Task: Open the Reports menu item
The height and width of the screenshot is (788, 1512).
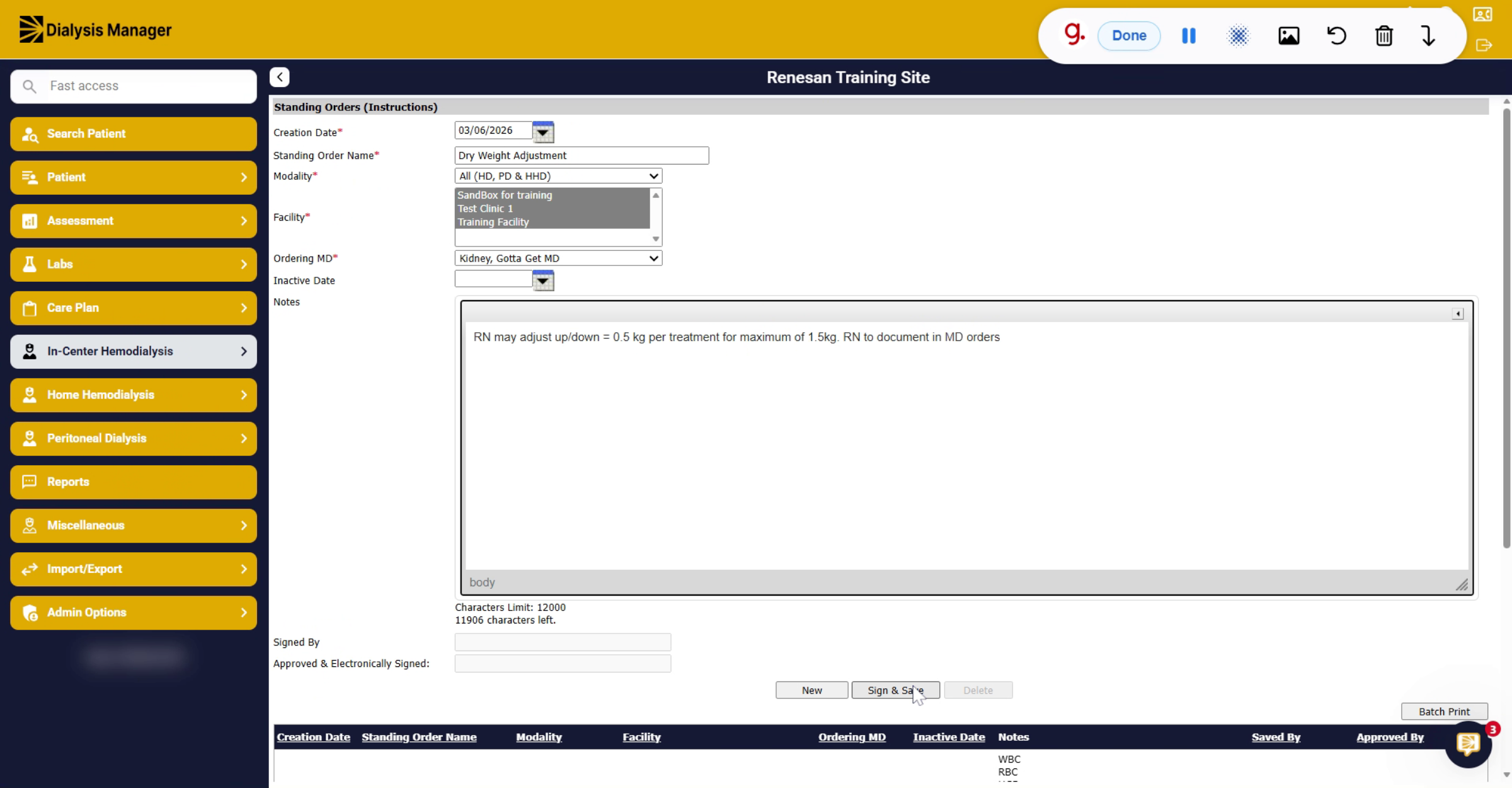Action: point(134,482)
